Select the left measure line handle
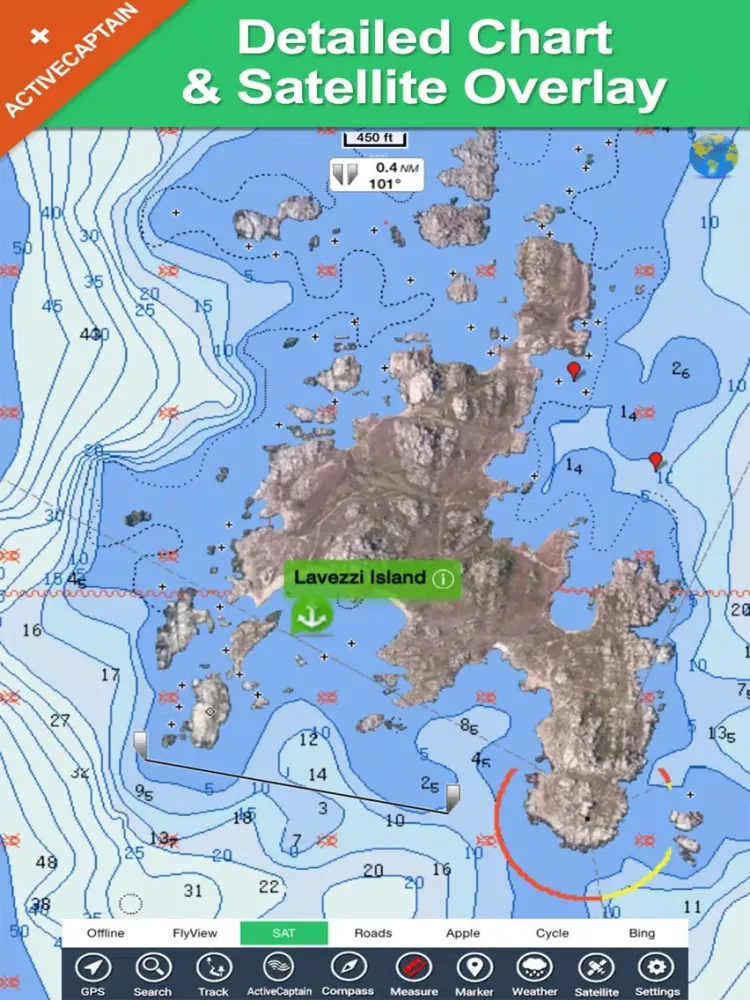The image size is (750, 1000). [x=140, y=746]
